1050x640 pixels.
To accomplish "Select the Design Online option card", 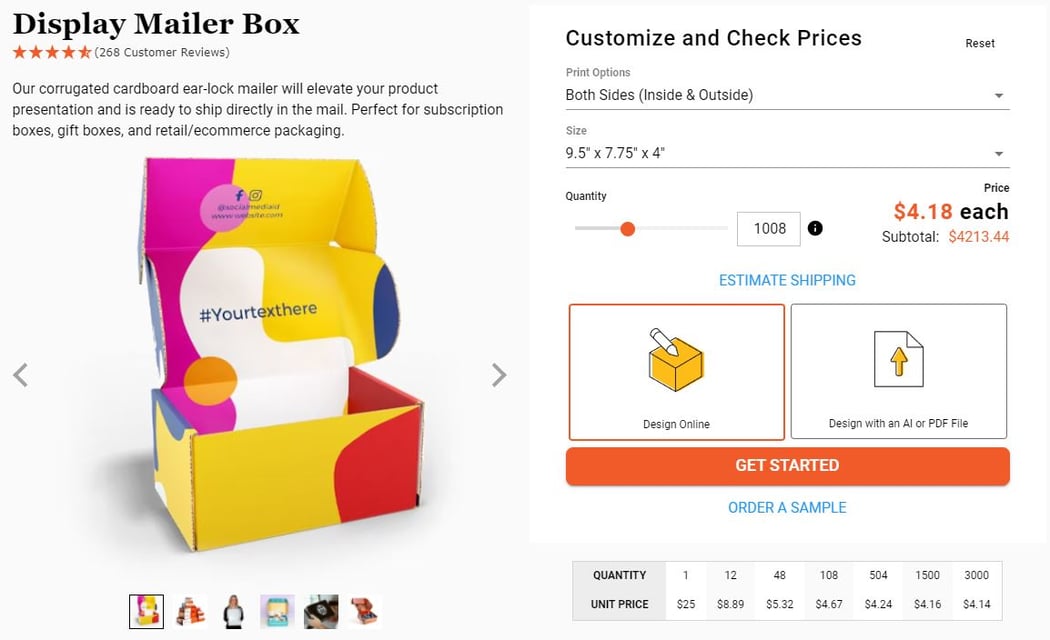I will tap(676, 370).
